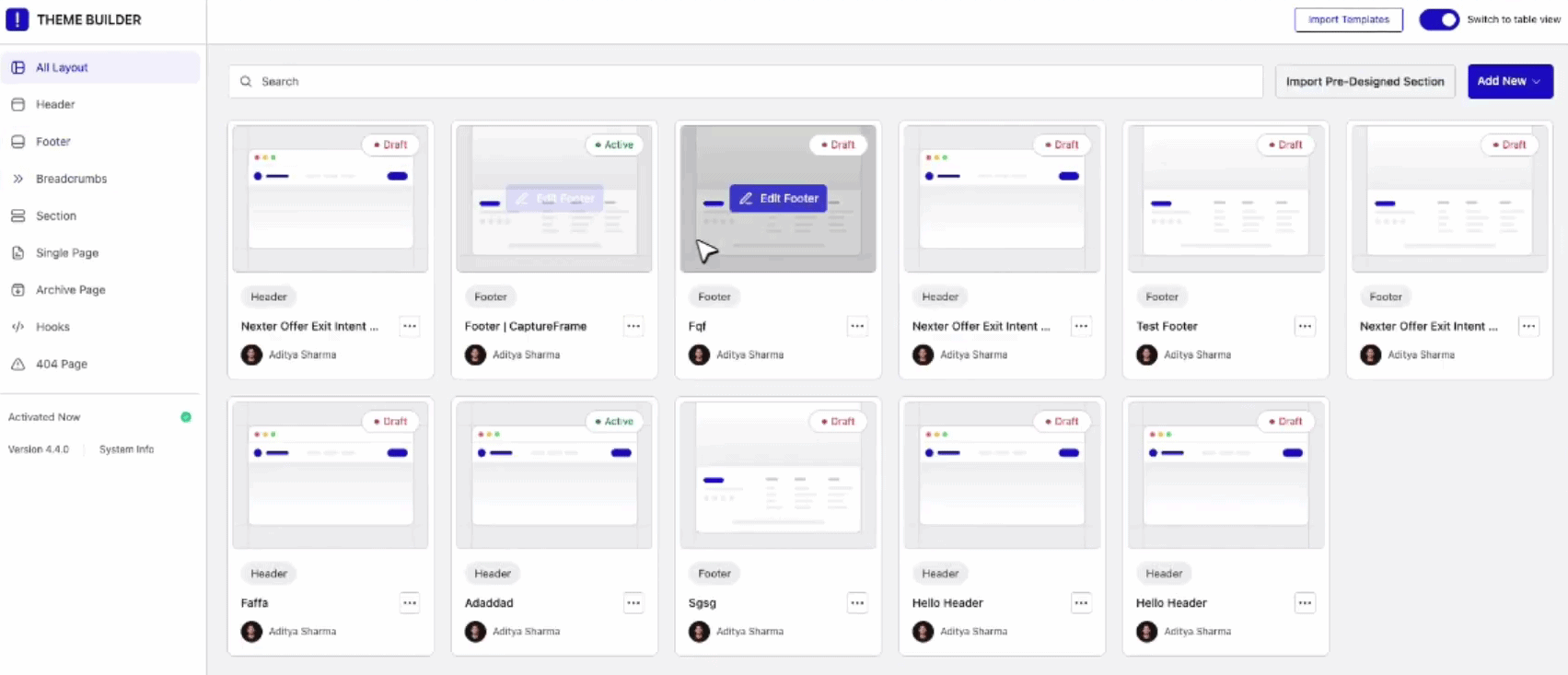Viewport: 1568px width, 675px height.
Task: Open Breadcrumbs in sidebar
Action: click(x=101, y=179)
